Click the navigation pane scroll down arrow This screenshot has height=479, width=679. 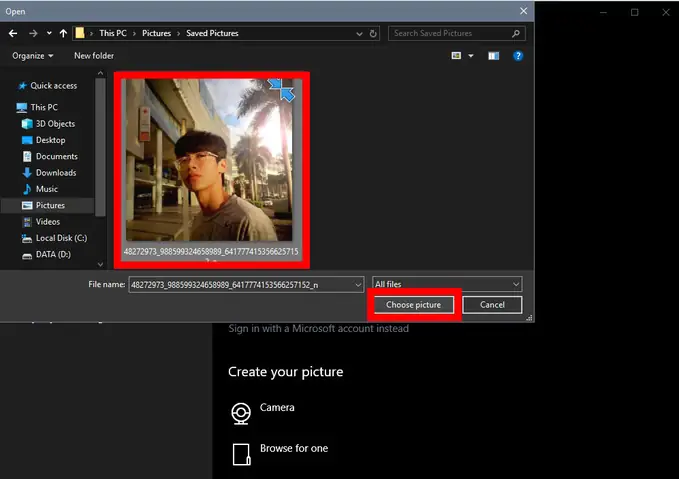click(100, 264)
